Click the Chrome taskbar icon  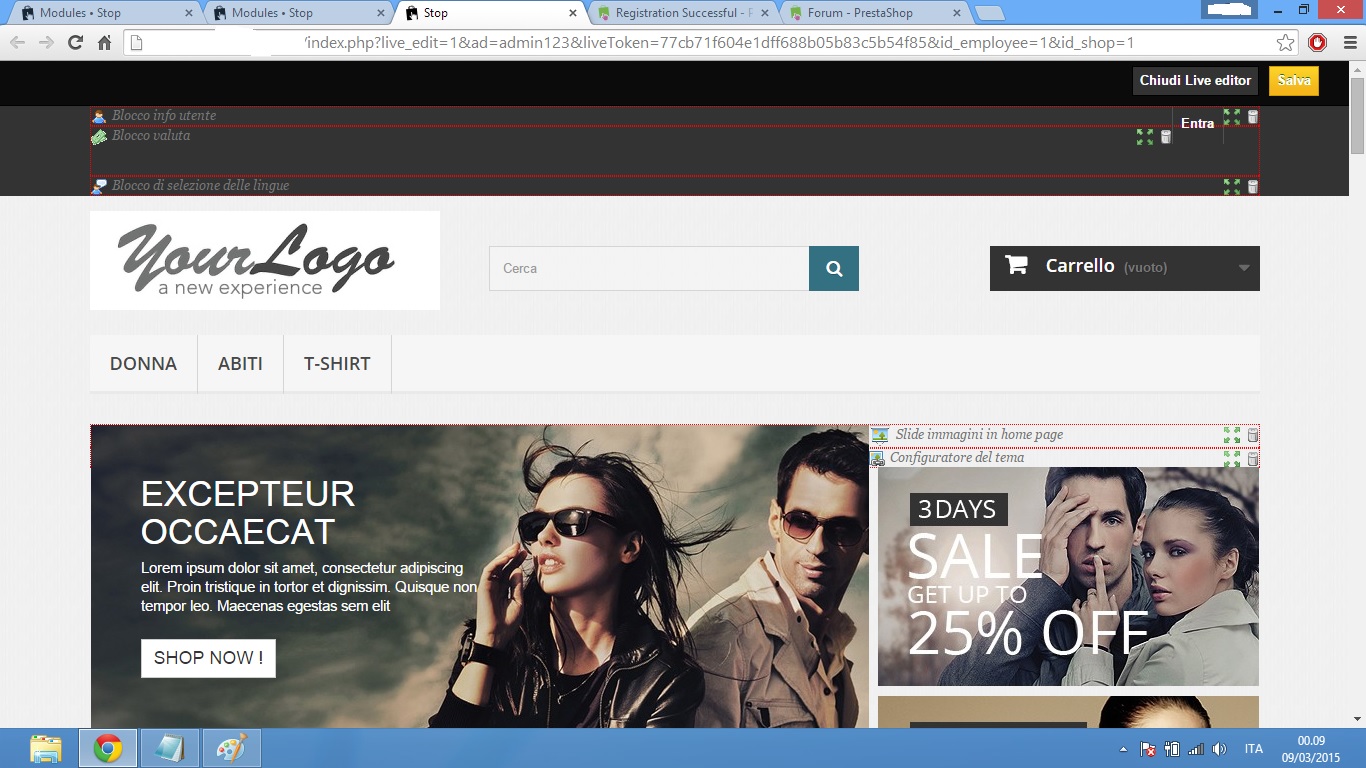click(108, 748)
